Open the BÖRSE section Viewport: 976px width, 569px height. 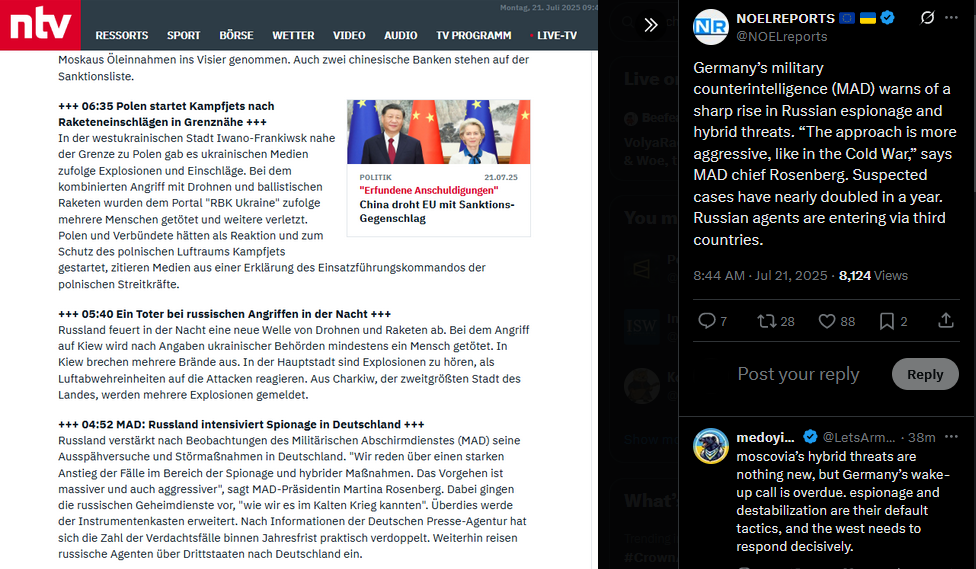pos(236,35)
